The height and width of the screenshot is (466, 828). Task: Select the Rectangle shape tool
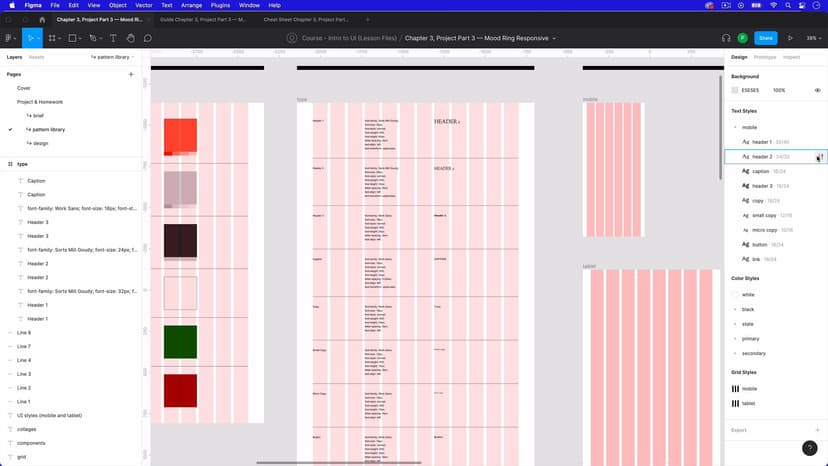[72, 38]
